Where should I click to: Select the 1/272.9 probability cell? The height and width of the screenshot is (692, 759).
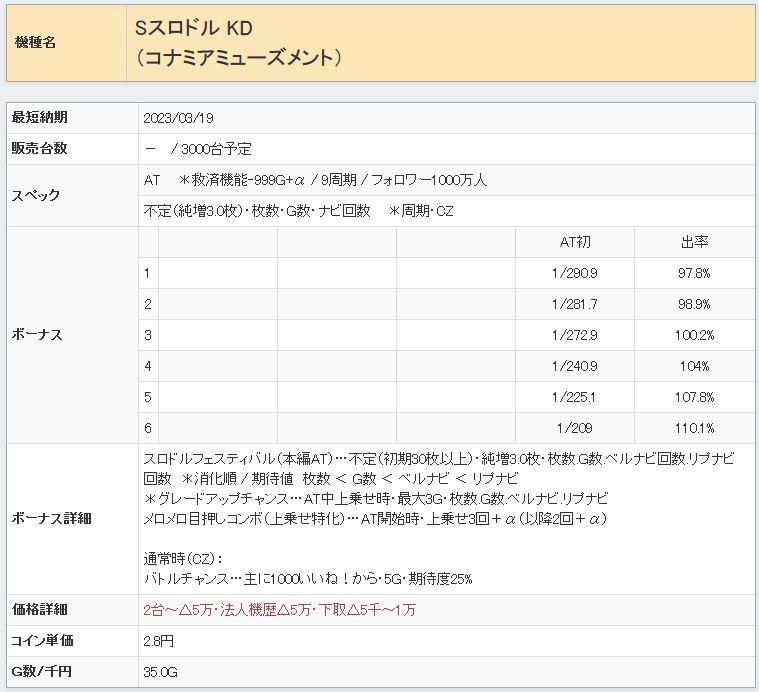coord(575,335)
